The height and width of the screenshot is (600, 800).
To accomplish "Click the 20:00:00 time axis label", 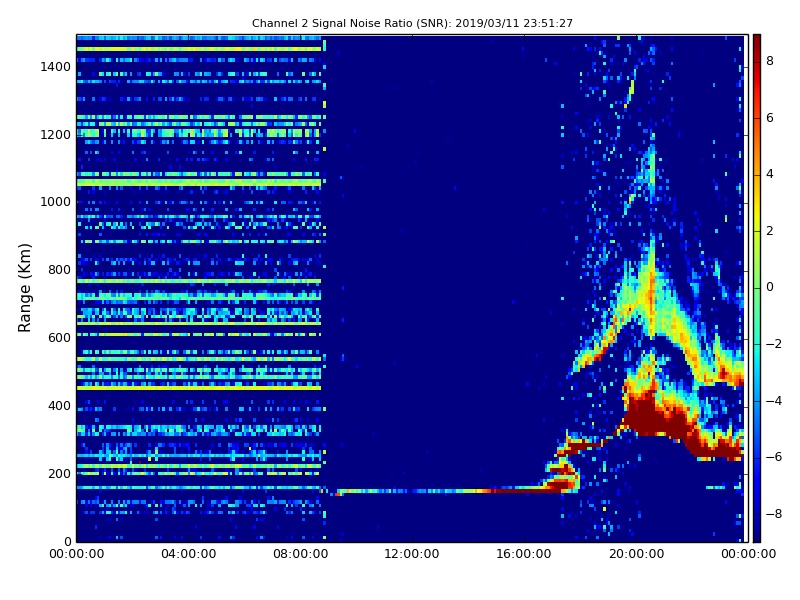I will (x=636, y=554).
